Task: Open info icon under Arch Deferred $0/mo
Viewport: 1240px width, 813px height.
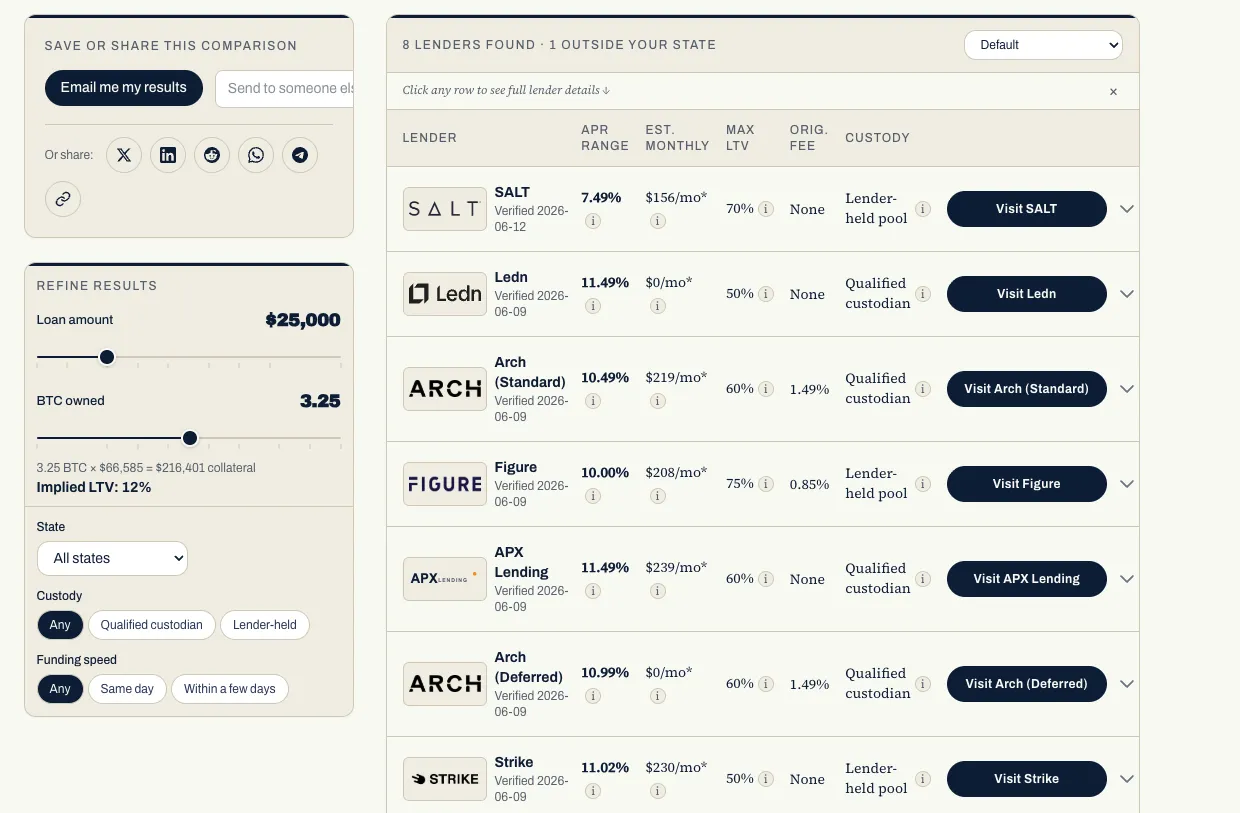Action: click(658, 696)
